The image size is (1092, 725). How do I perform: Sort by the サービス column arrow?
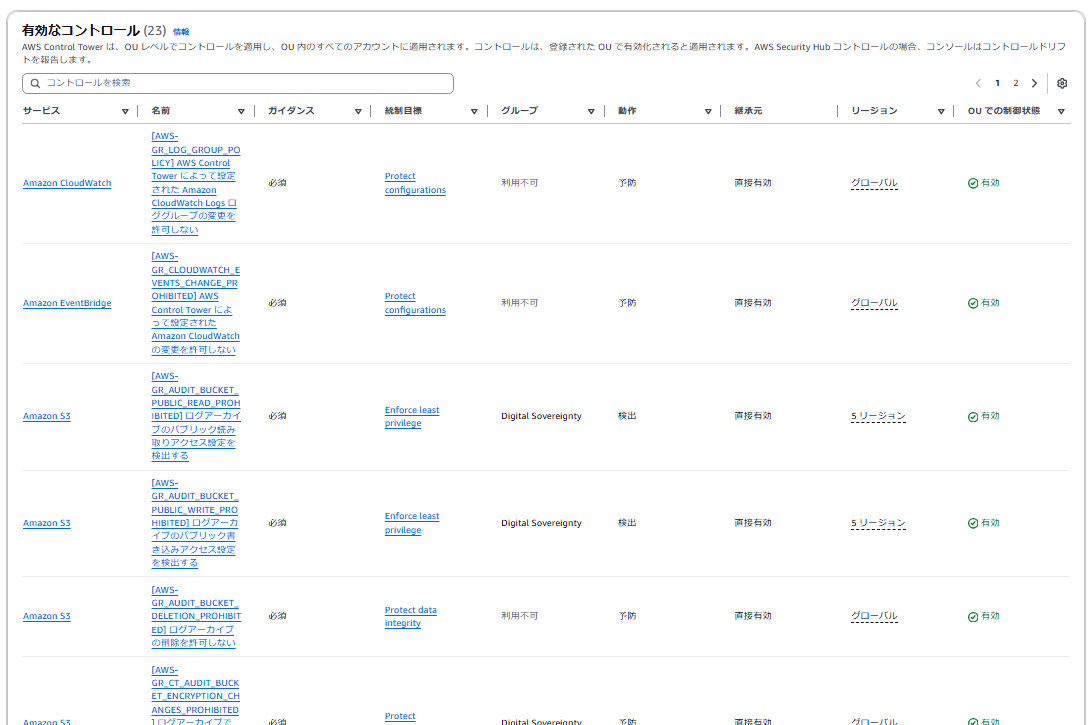(125, 111)
